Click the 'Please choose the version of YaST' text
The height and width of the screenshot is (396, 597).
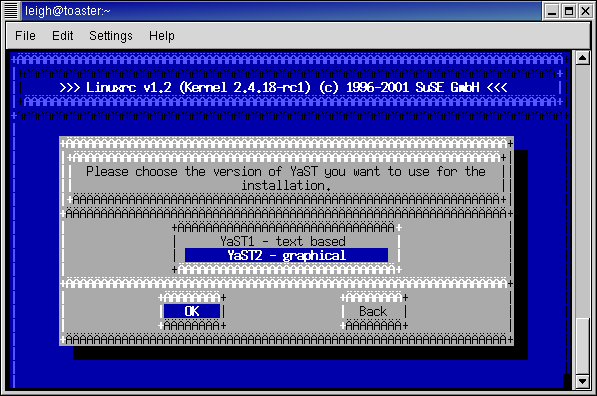point(286,178)
